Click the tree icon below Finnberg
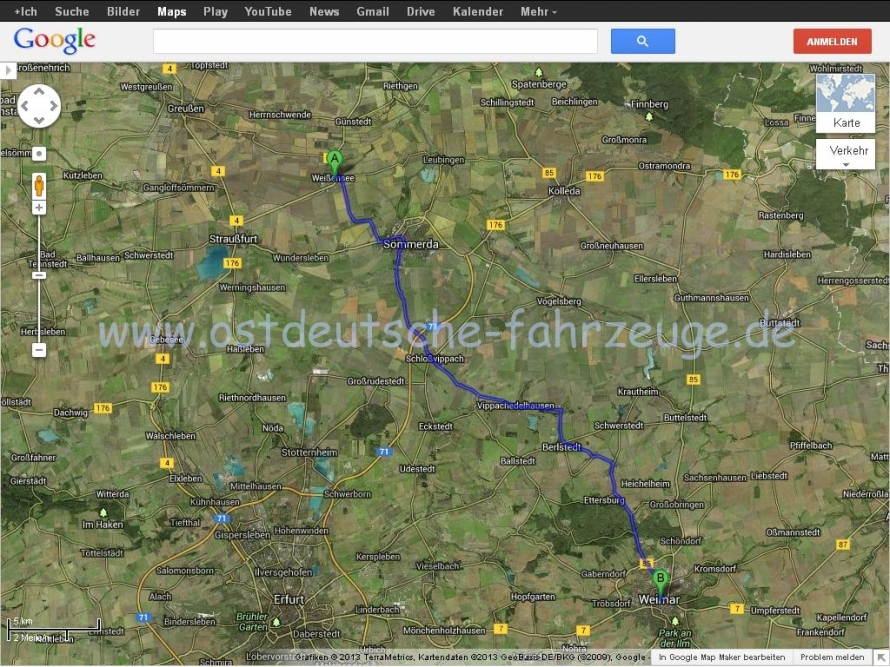The image size is (890, 667). pyautogui.click(x=649, y=116)
